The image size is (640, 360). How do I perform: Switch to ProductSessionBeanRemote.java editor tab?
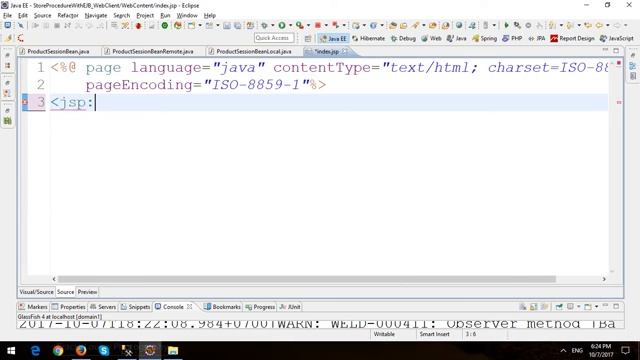click(x=153, y=51)
